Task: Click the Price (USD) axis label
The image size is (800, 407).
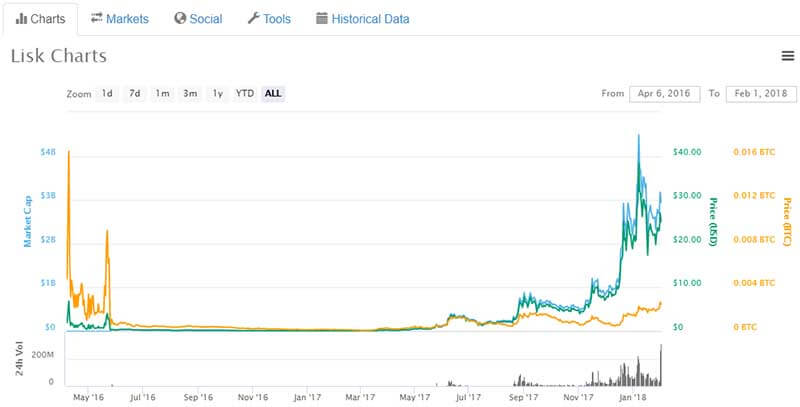Action: [713, 221]
